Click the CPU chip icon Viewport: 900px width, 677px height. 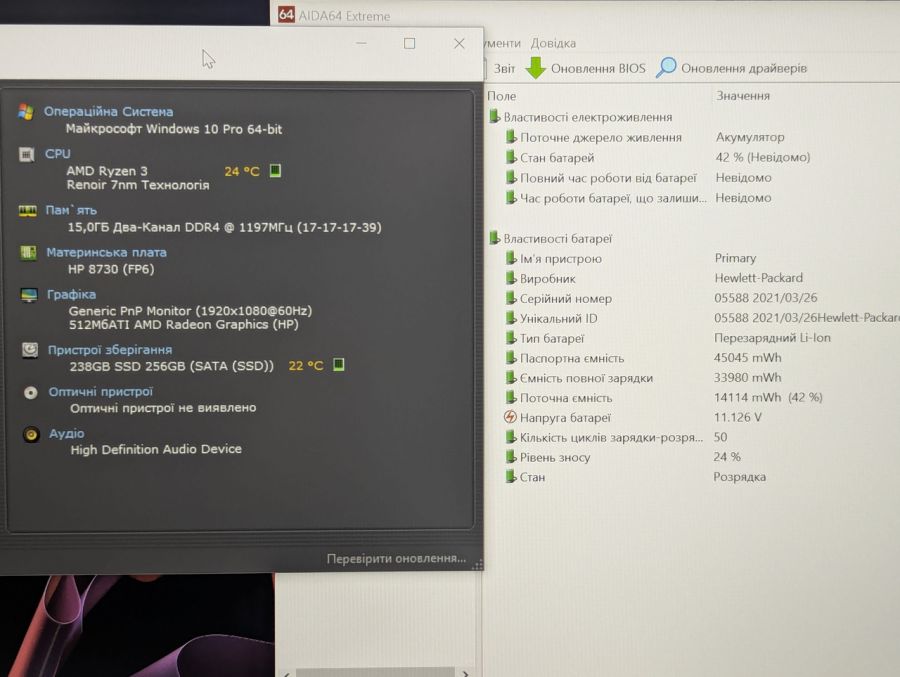pos(26,154)
